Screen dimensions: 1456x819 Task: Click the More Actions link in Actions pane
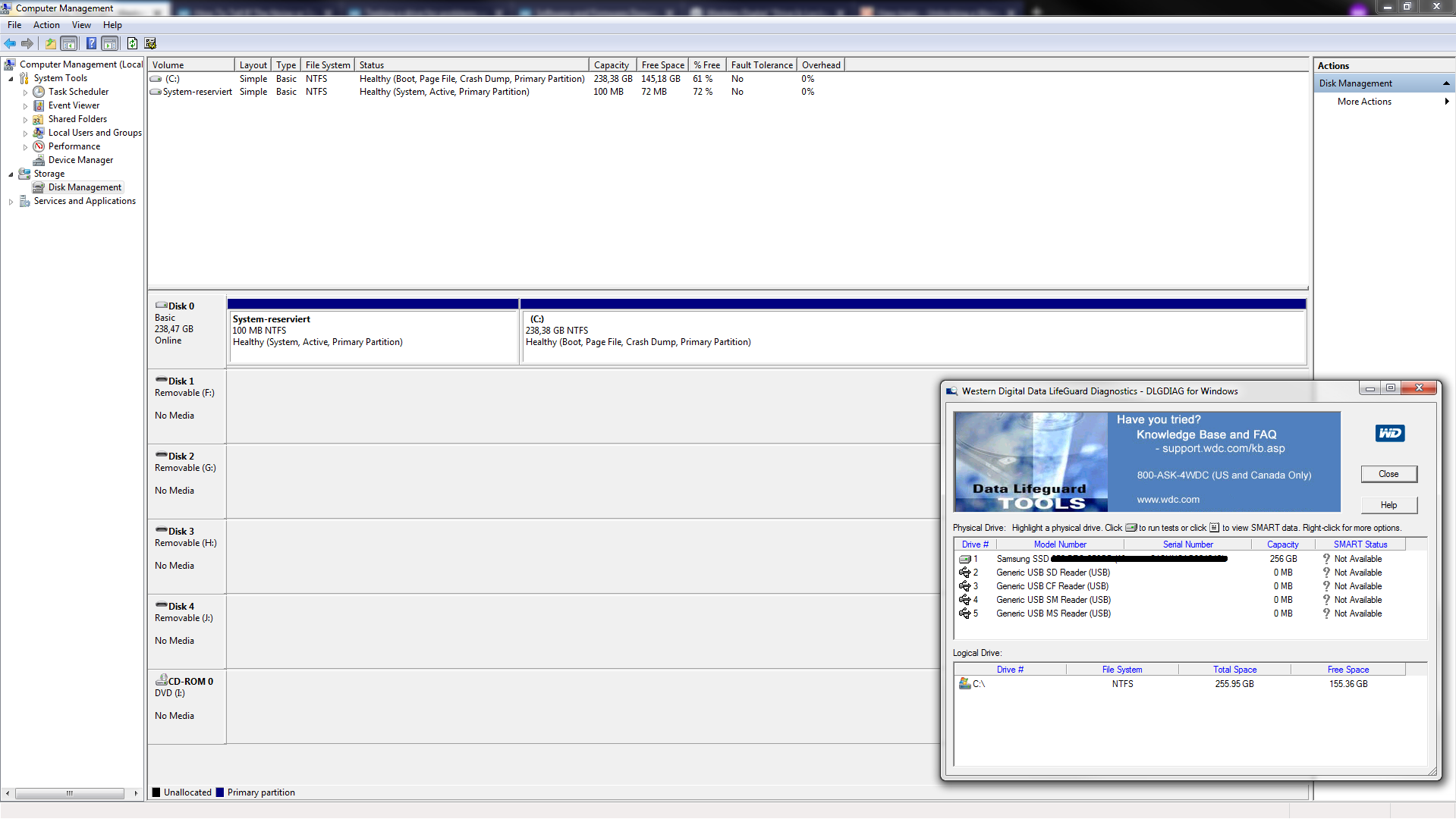1364,102
